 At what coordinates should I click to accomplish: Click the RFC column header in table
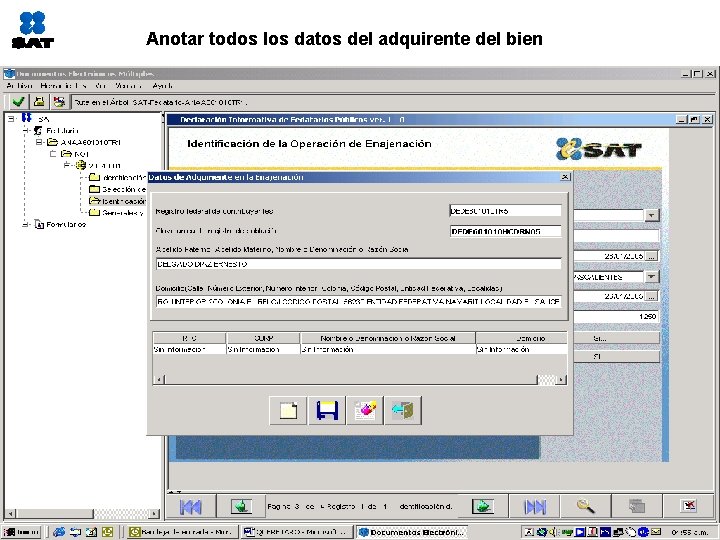189,338
